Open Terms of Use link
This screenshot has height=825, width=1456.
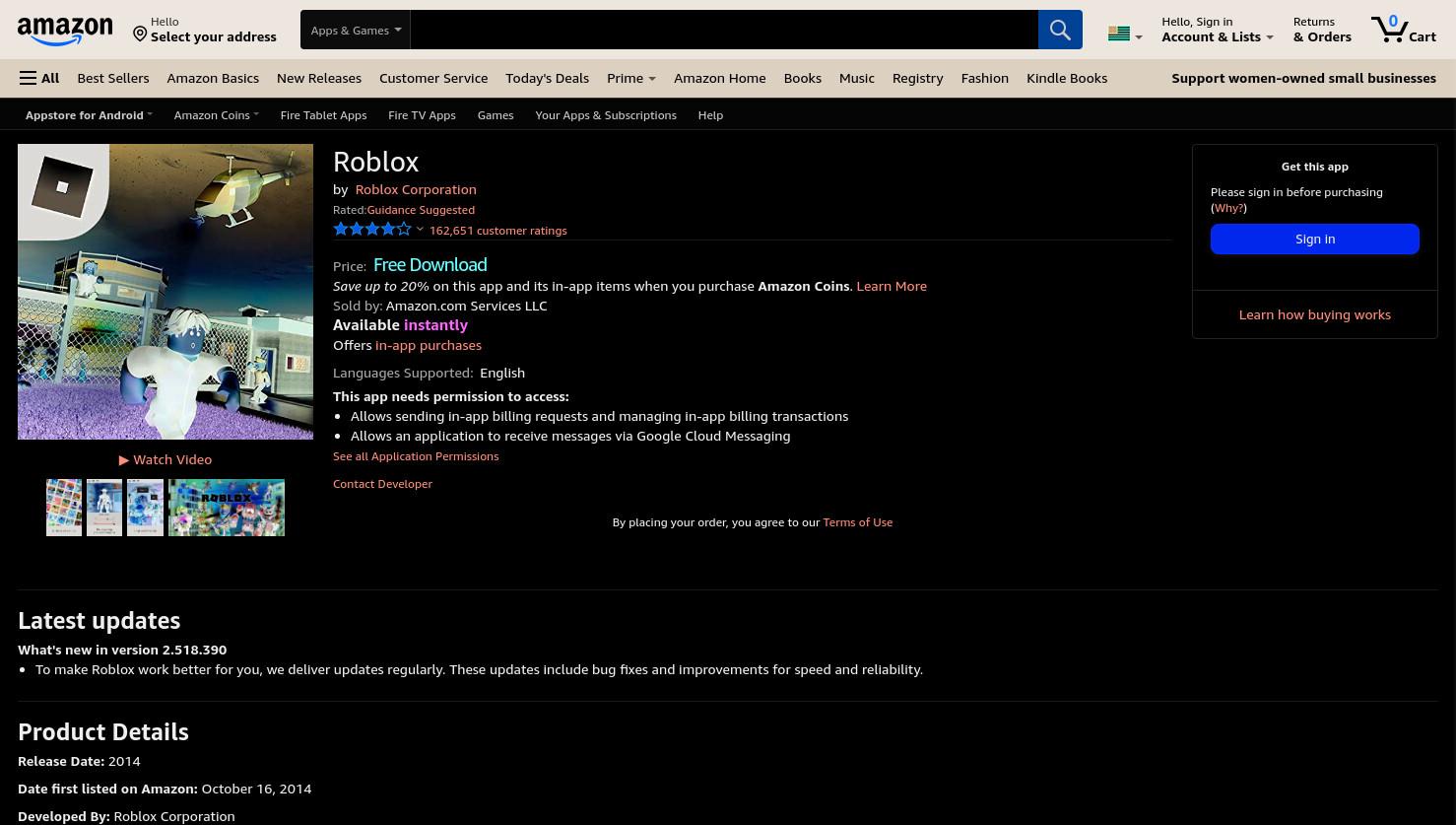click(858, 522)
